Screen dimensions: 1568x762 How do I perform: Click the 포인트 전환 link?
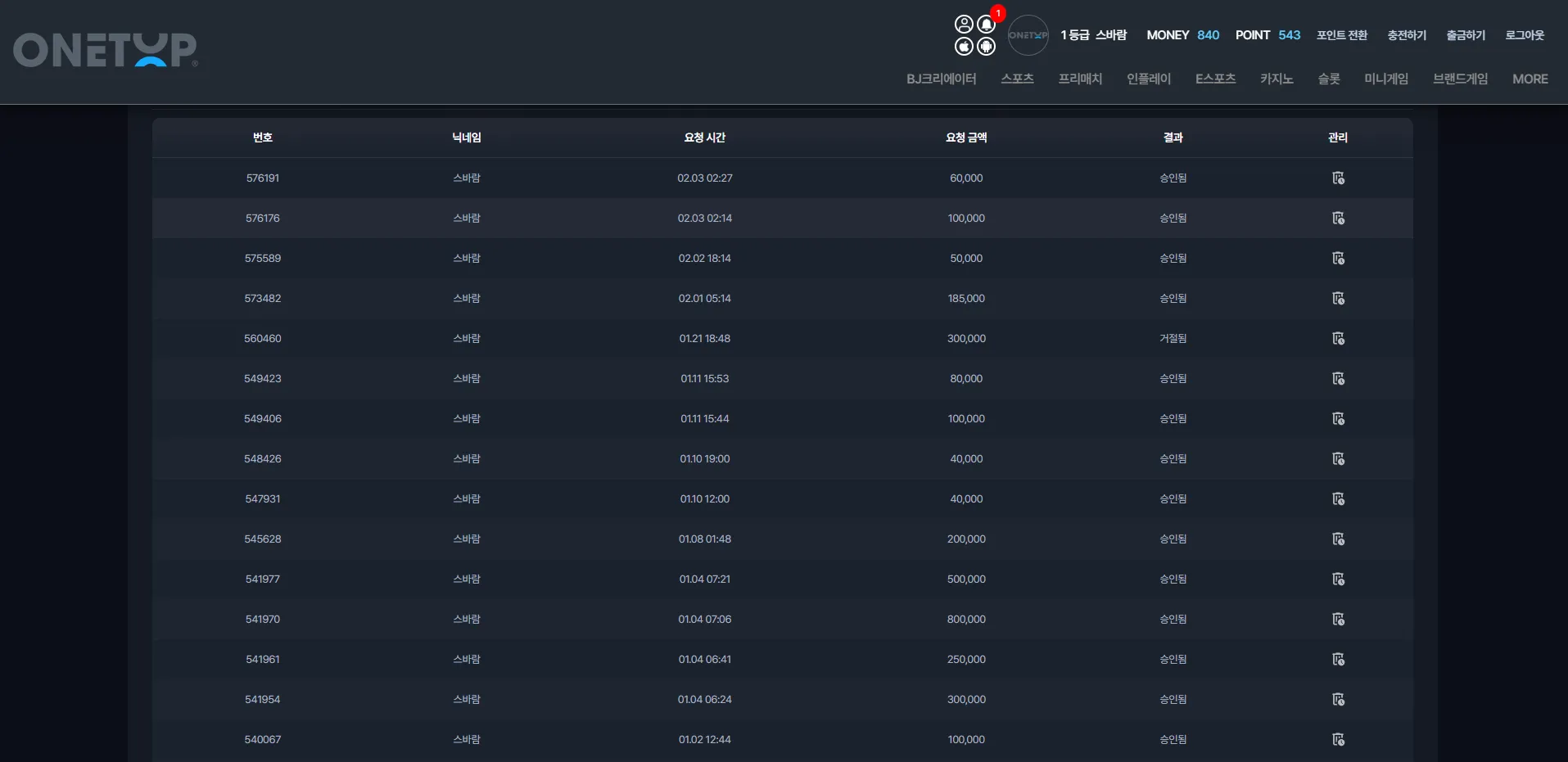(x=1342, y=35)
